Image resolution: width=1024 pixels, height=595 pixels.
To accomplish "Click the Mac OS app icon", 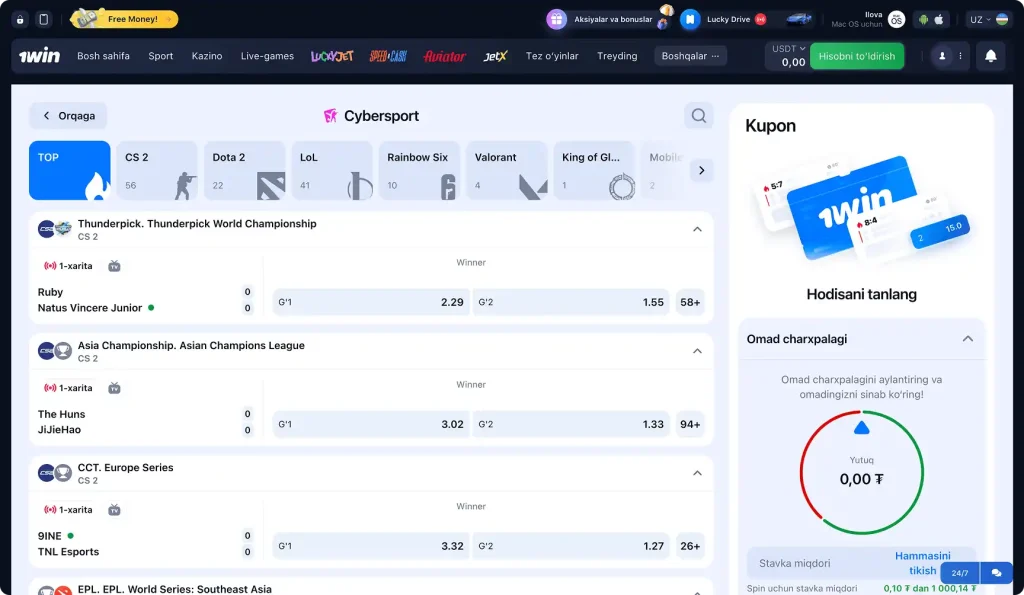I will pyautogui.click(x=896, y=20).
